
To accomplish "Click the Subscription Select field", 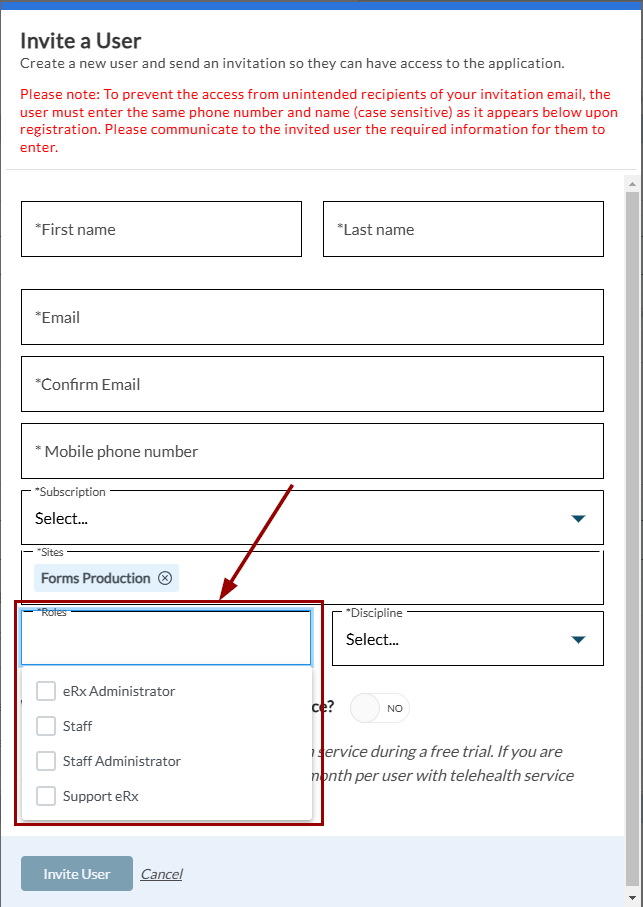I will click(x=290, y=518).
